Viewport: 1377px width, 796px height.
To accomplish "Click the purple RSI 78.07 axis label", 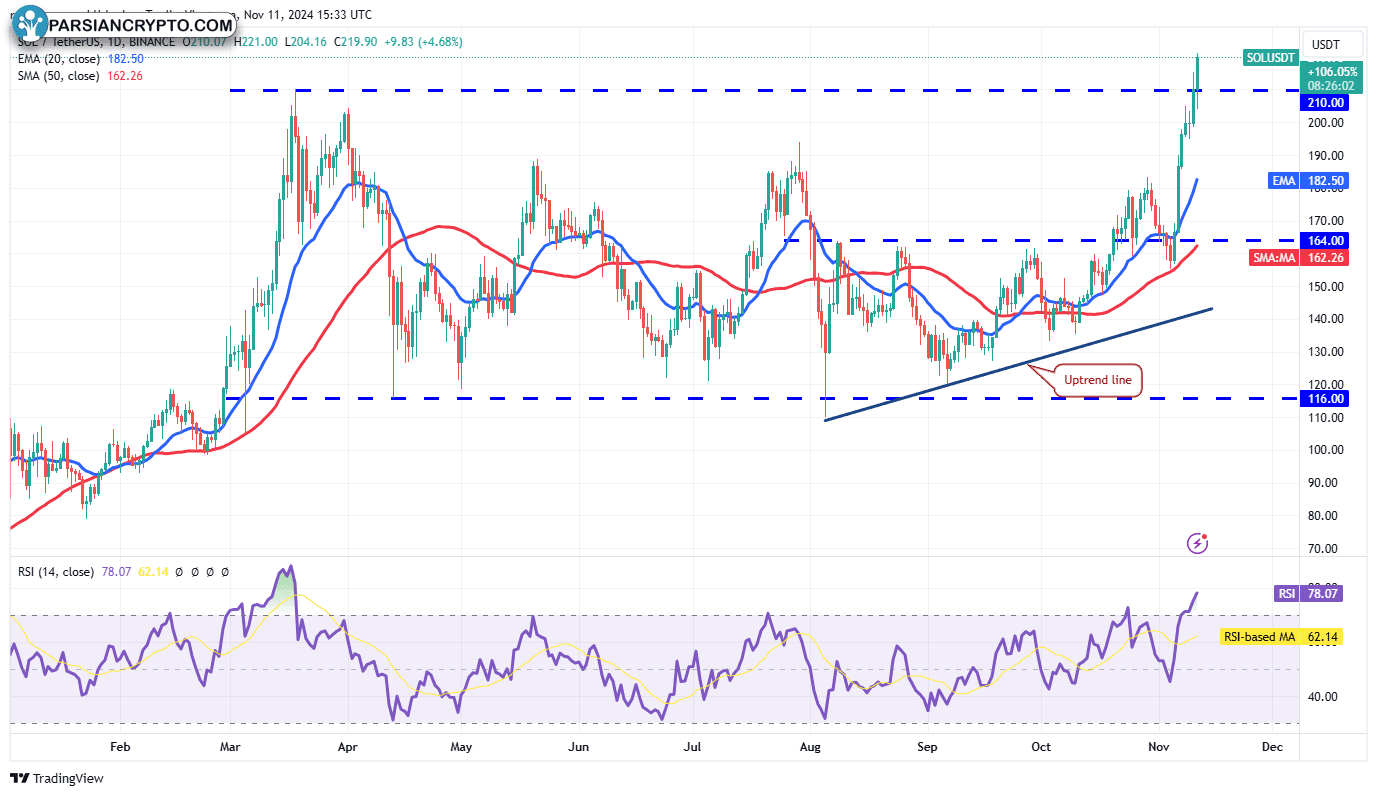I will (x=1308, y=594).
